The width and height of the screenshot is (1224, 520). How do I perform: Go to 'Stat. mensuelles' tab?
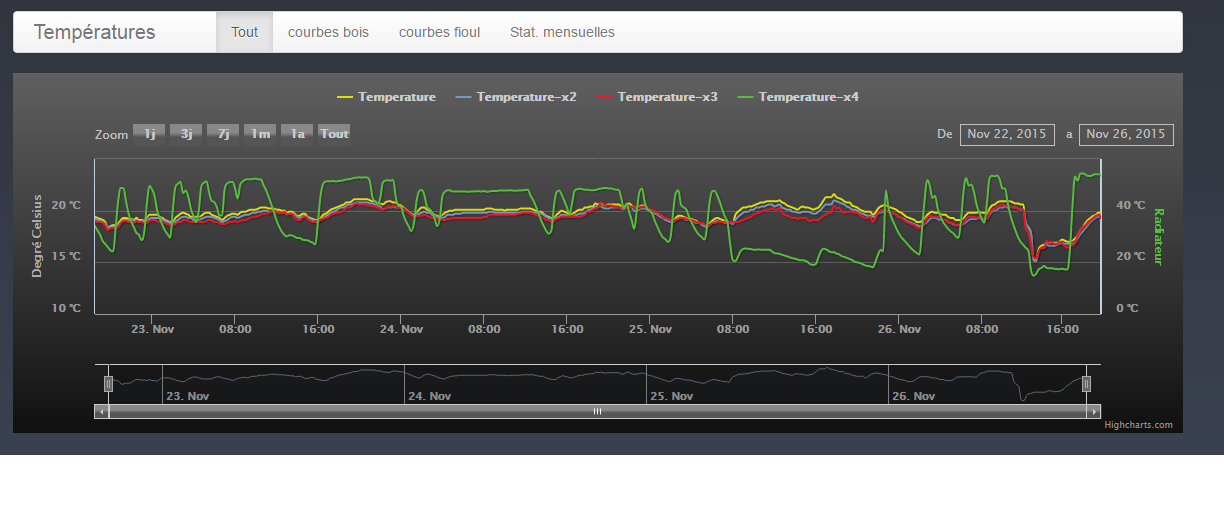(x=562, y=32)
